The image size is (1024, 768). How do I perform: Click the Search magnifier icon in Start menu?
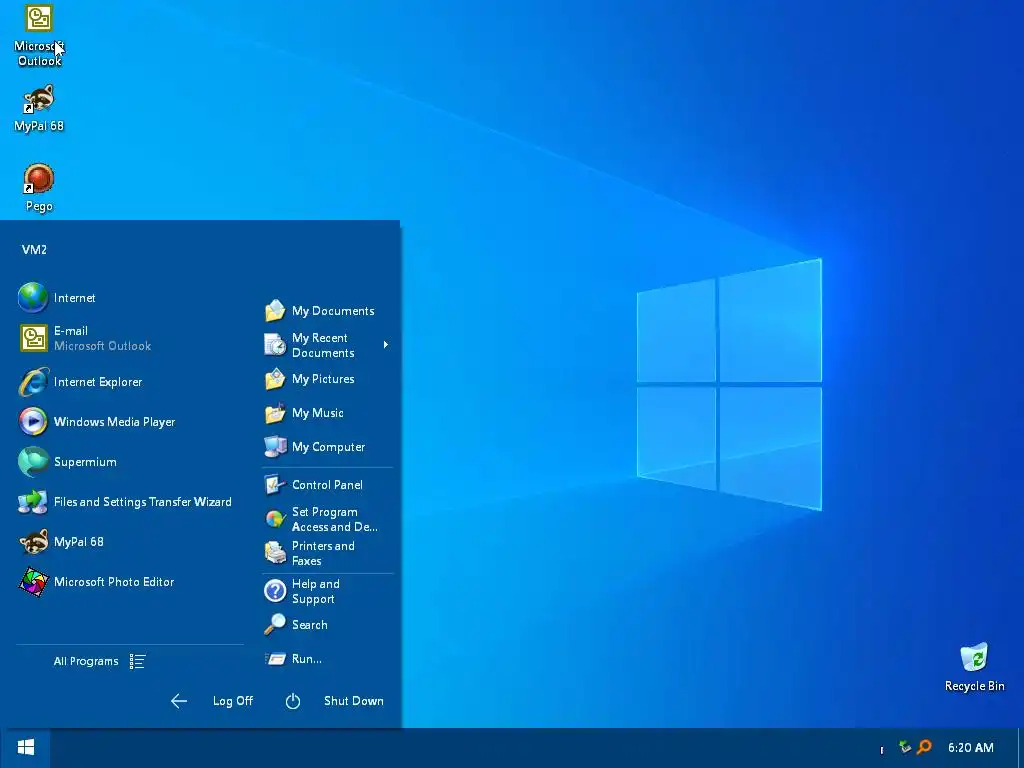click(x=275, y=625)
